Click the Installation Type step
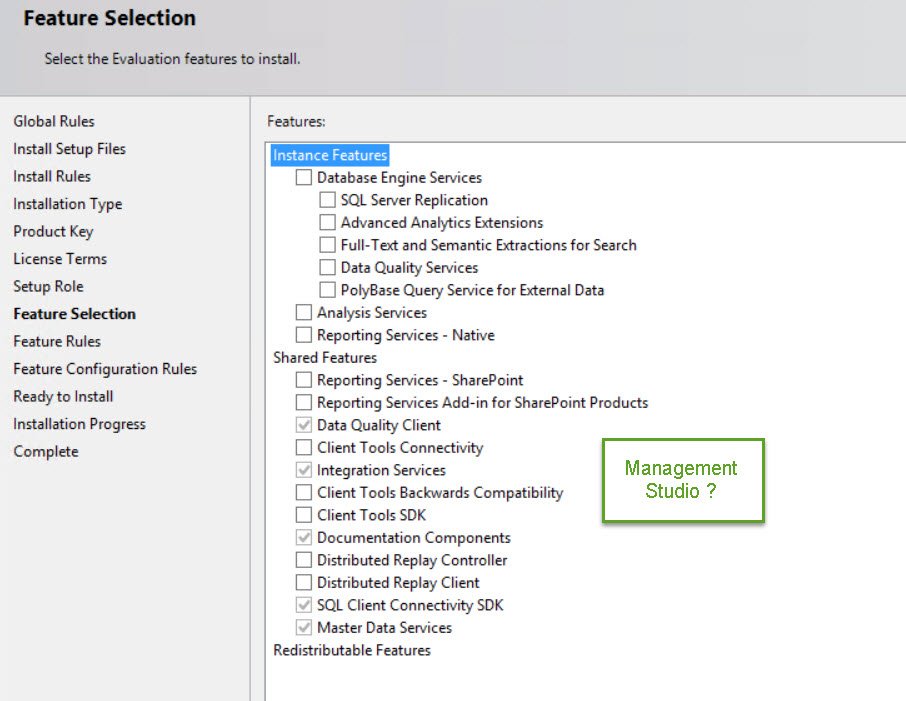906x701 pixels. (68, 204)
